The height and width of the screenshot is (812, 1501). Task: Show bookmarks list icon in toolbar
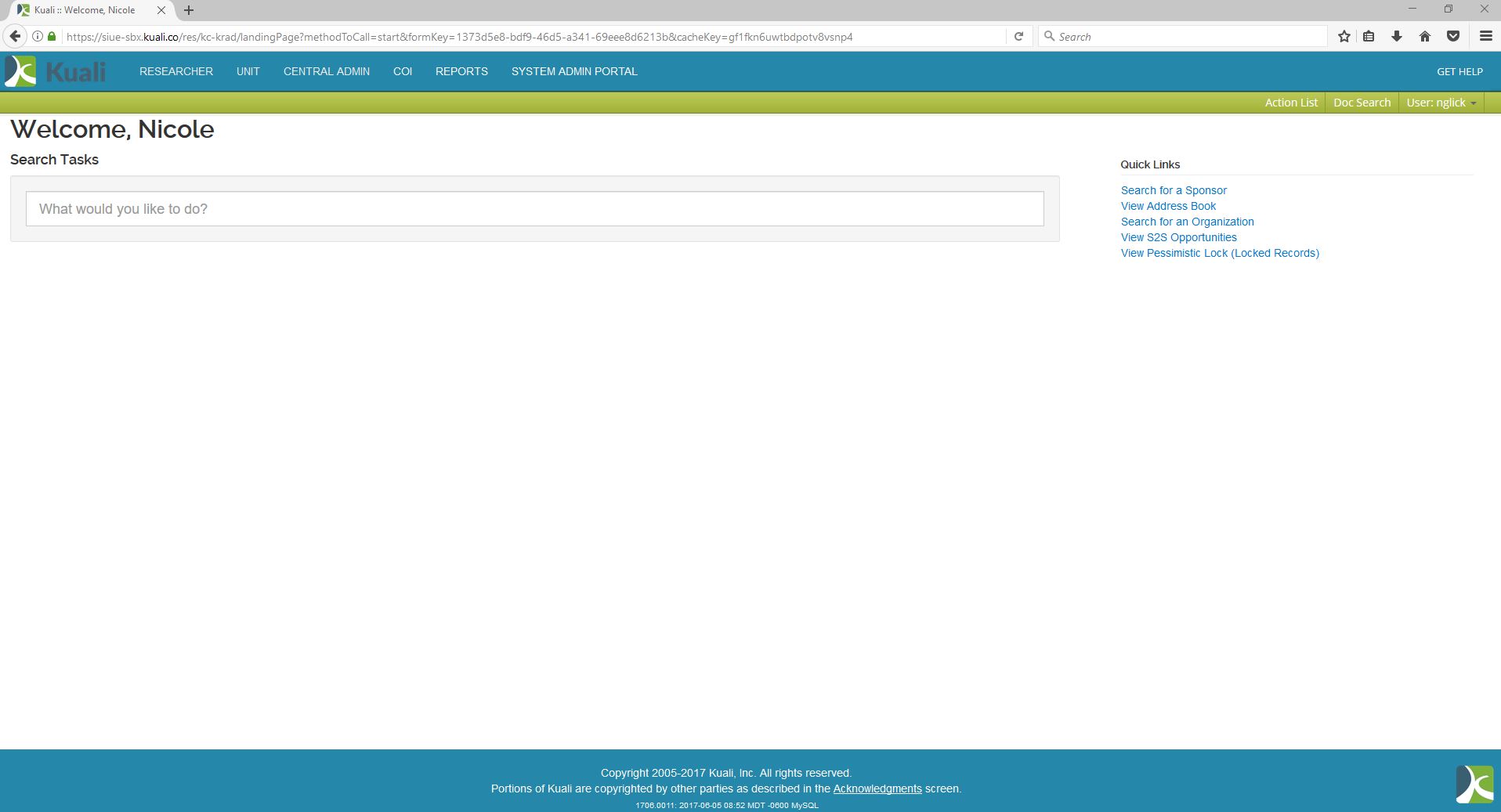tap(1369, 36)
